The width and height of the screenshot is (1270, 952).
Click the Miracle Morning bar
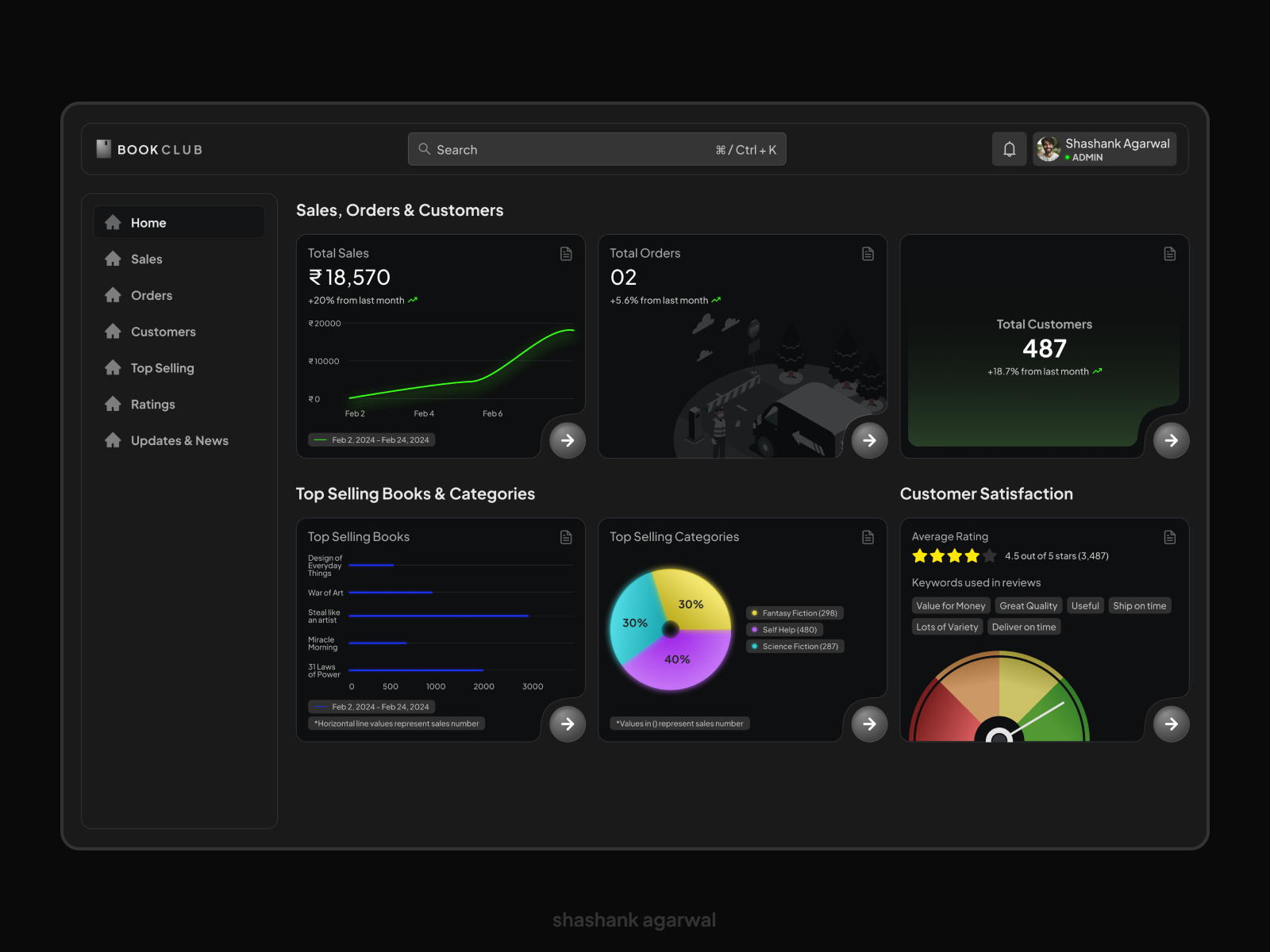pos(378,643)
